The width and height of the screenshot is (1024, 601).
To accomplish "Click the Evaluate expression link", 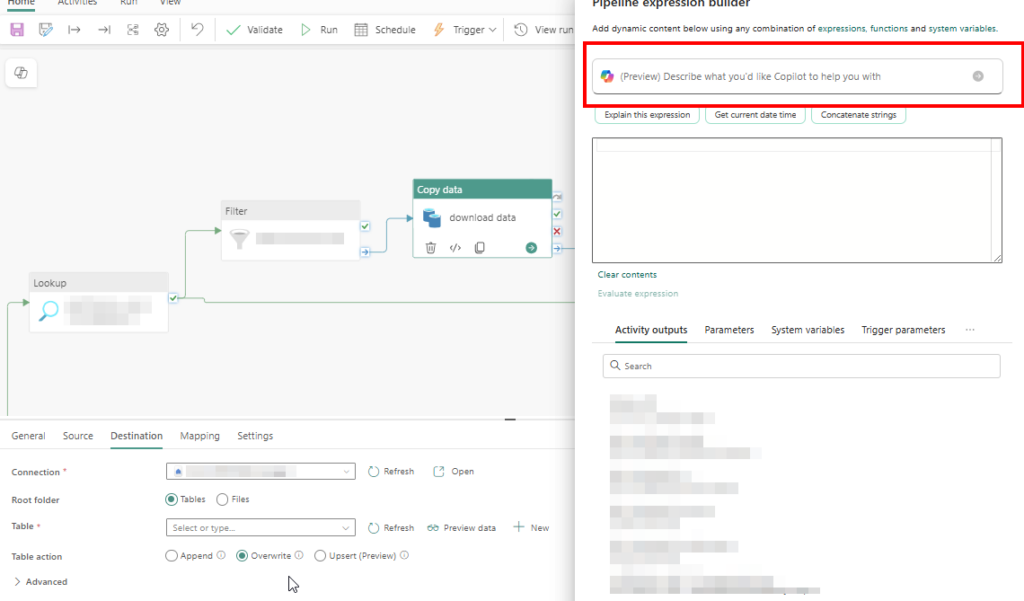I will tap(637, 294).
